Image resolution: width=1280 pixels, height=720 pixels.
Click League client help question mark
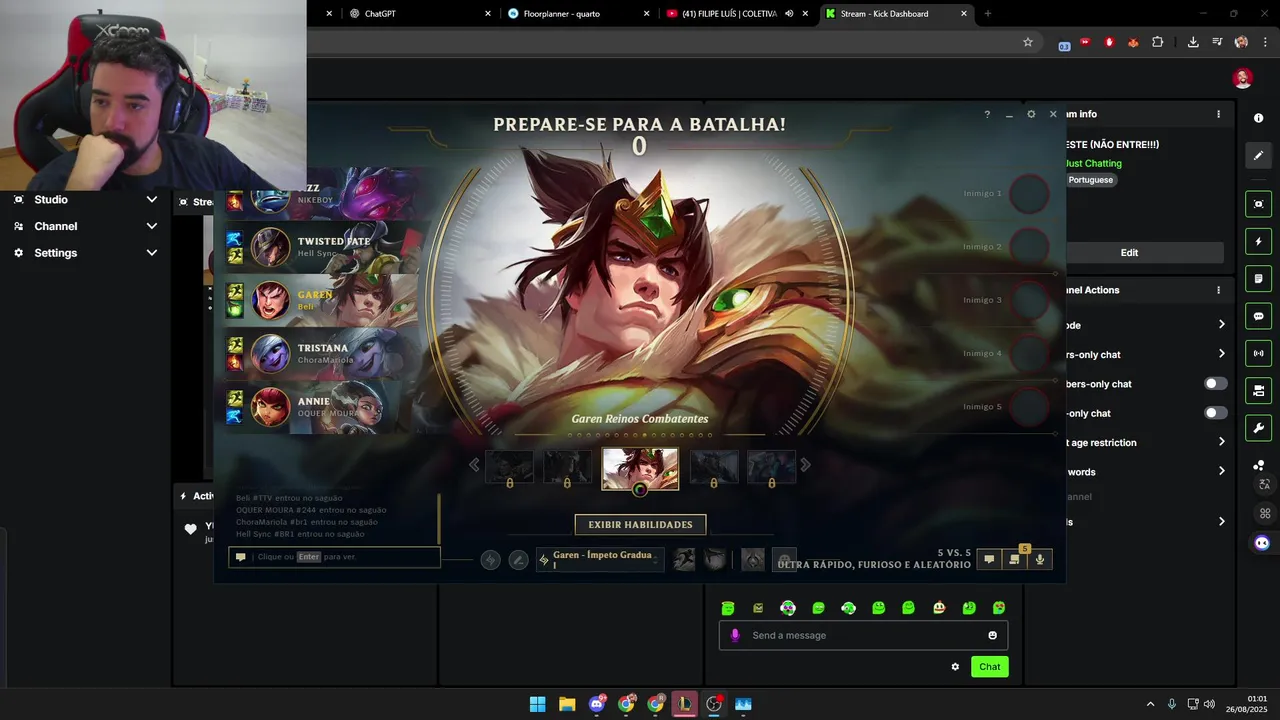click(987, 114)
